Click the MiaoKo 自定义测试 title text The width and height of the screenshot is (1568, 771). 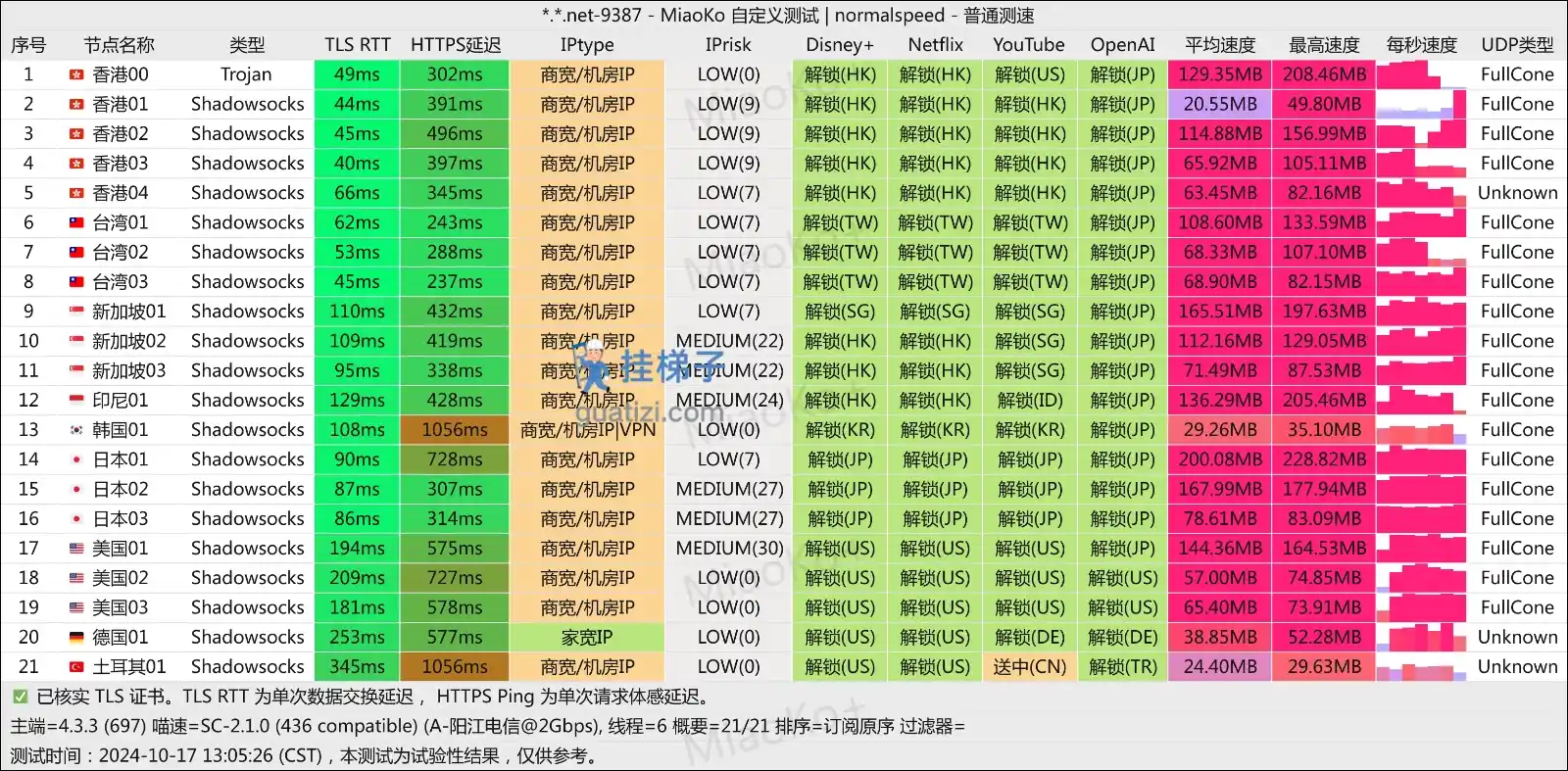tap(740, 16)
